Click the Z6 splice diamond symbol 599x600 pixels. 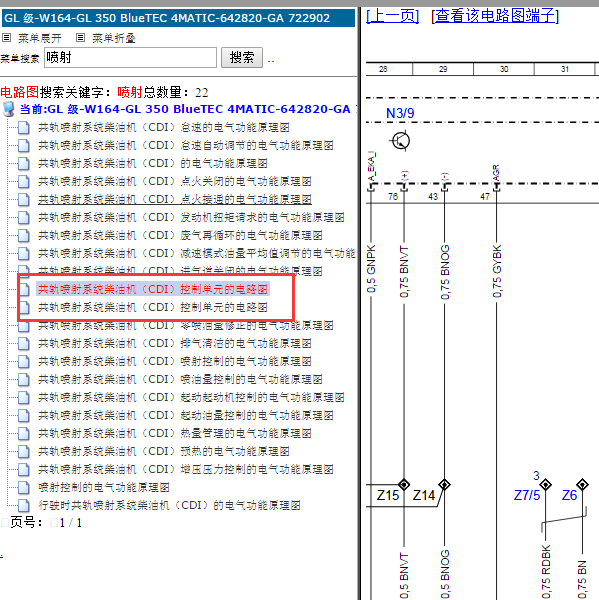(582, 484)
